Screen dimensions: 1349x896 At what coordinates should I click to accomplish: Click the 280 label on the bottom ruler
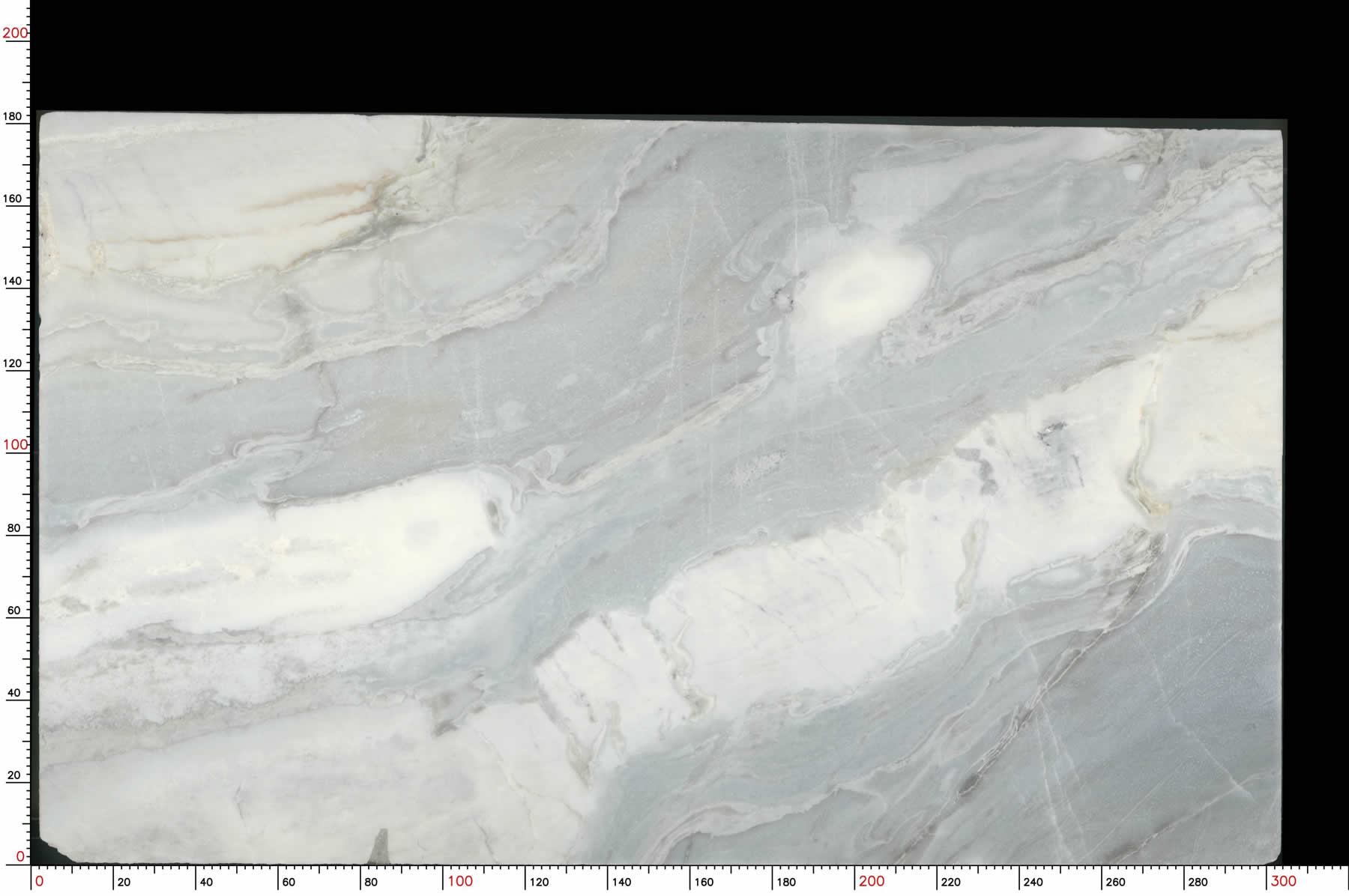coord(1198,882)
